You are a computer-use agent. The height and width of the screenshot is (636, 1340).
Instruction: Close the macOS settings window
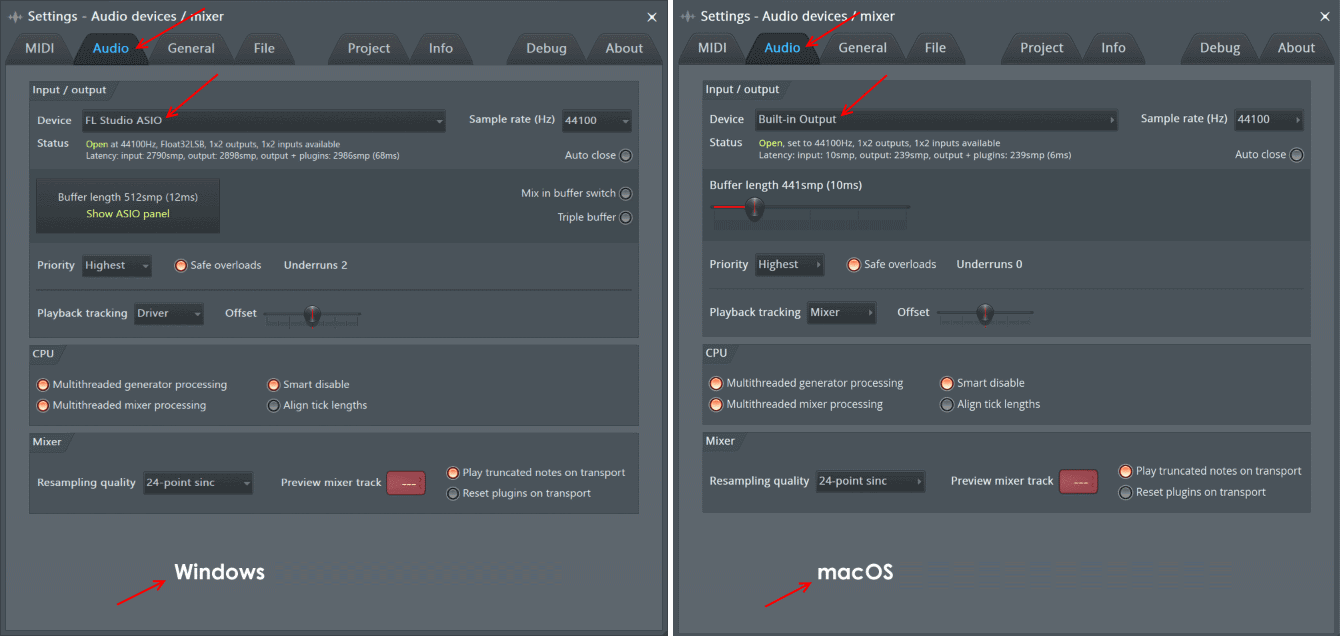coord(1324,17)
